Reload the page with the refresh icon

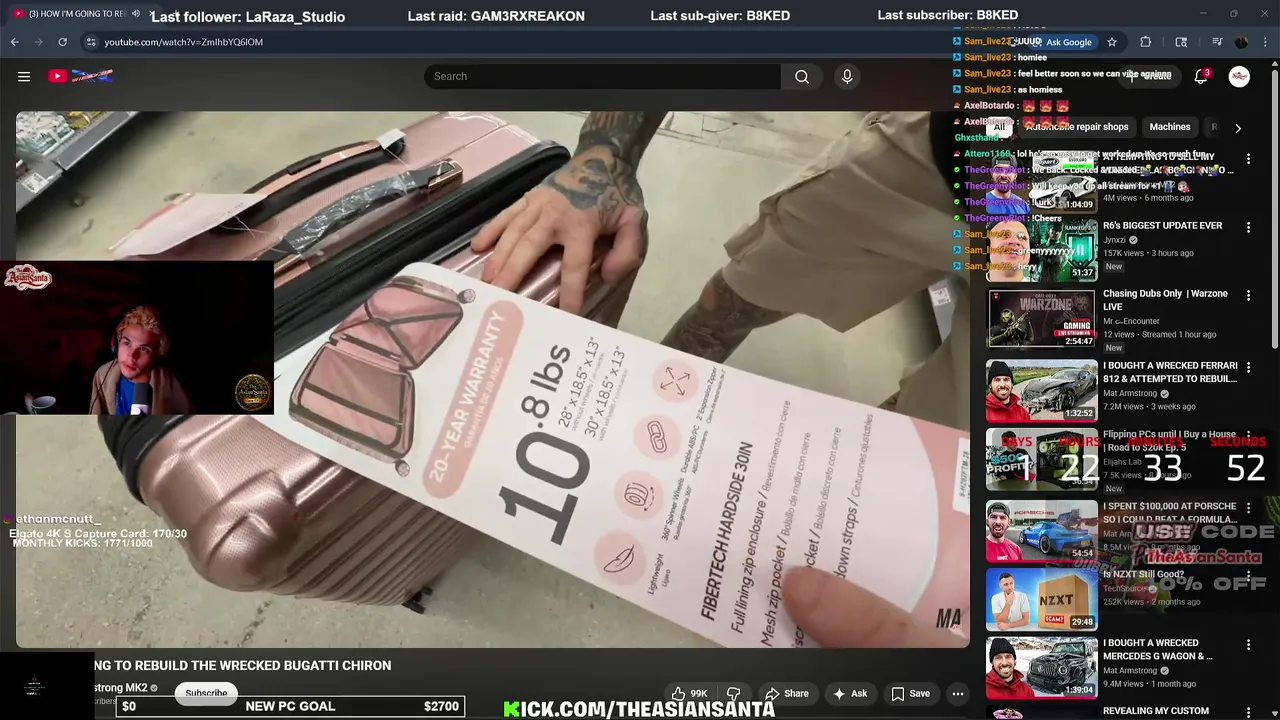(62, 42)
